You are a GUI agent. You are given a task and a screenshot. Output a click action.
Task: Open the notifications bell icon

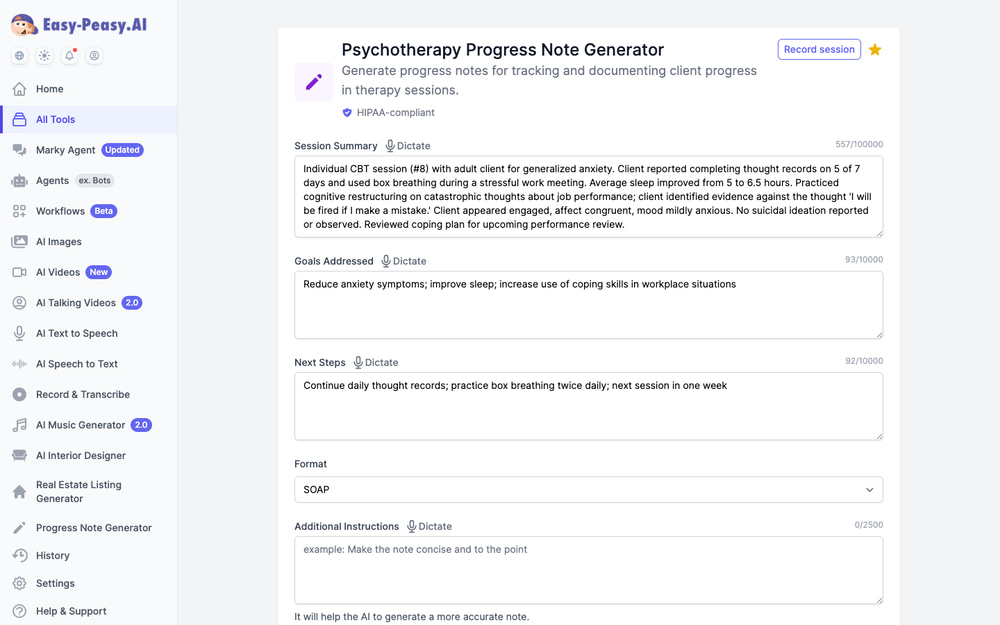point(70,55)
